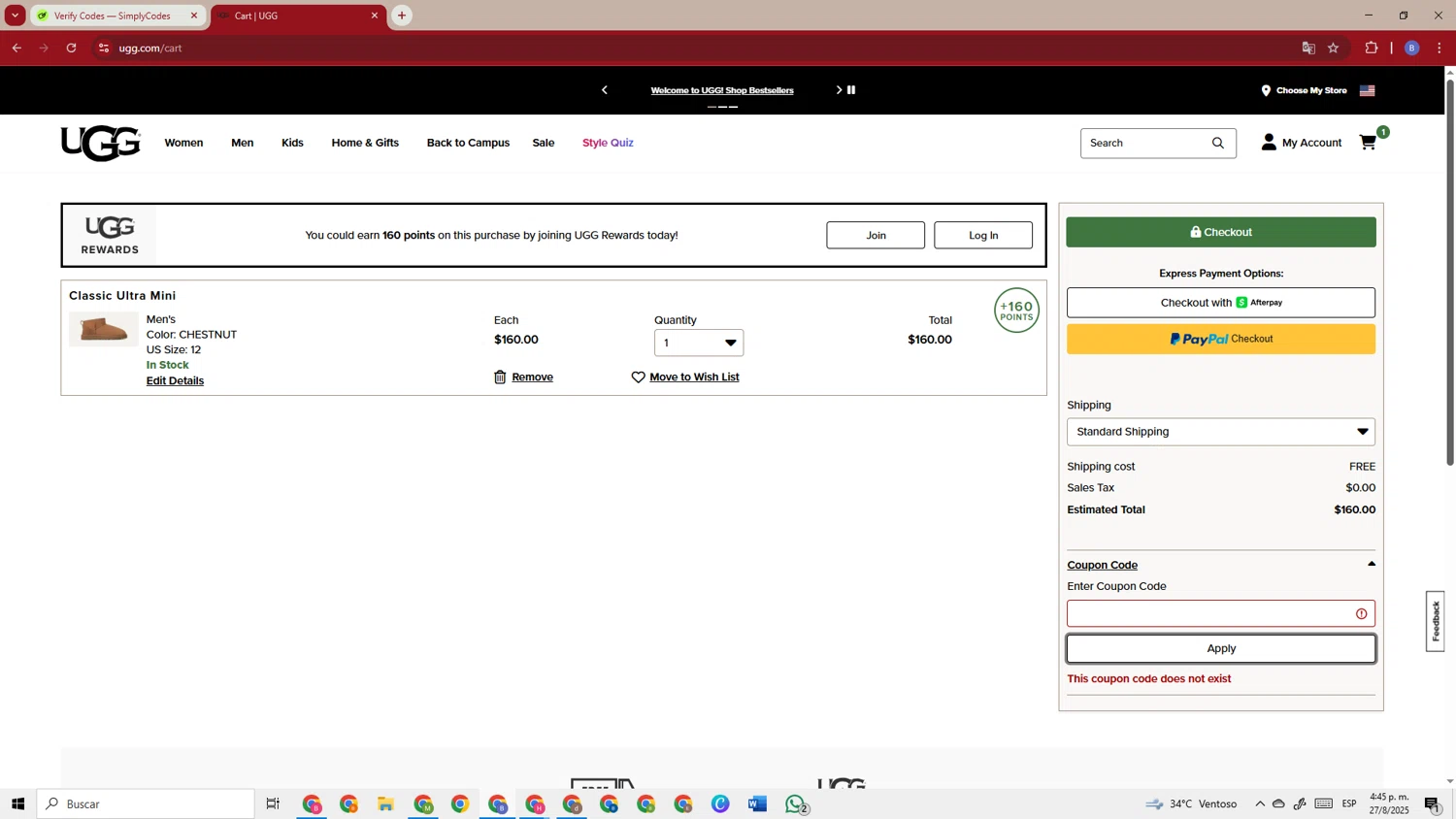Go to the next promo banner message
1456x819 pixels.
tap(839, 90)
